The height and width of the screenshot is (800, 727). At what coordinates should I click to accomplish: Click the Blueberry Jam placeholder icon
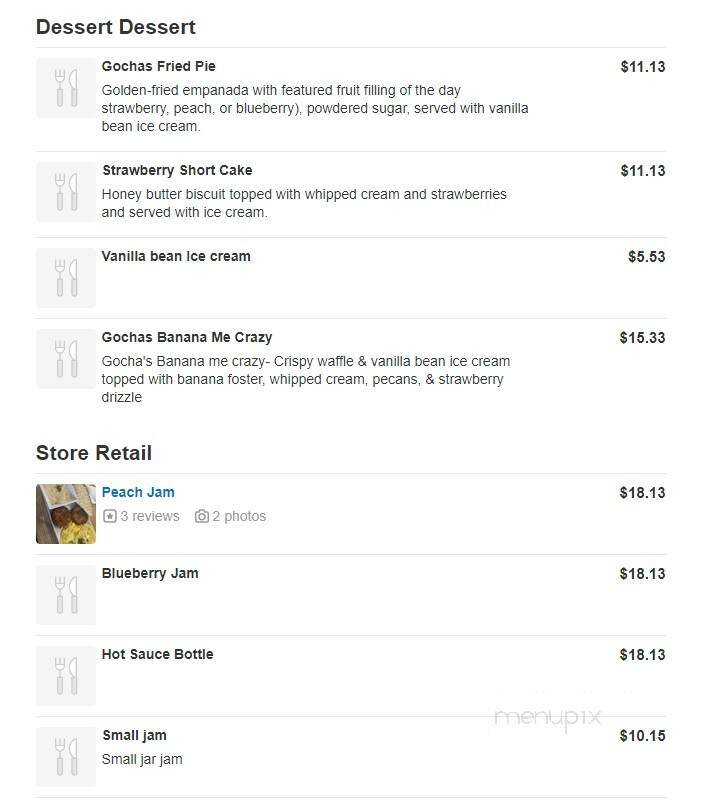pyautogui.click(x=66, y=594)
